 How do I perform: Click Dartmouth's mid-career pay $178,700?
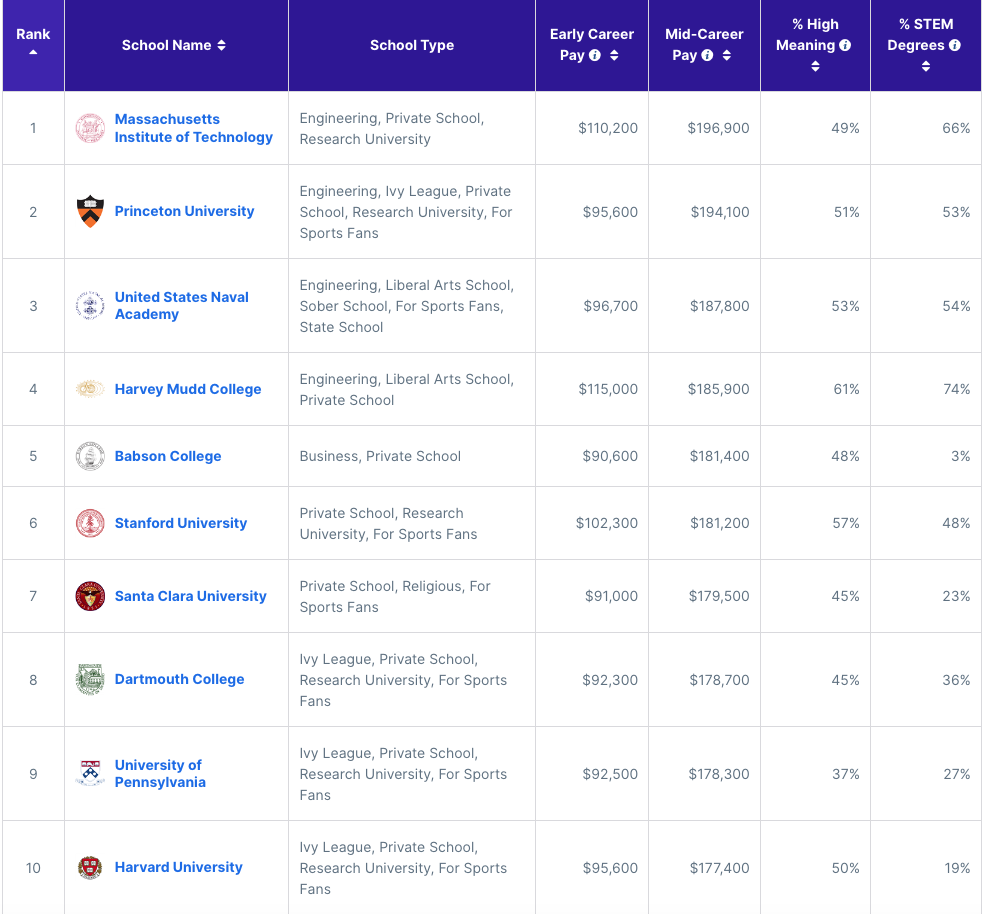720,680
